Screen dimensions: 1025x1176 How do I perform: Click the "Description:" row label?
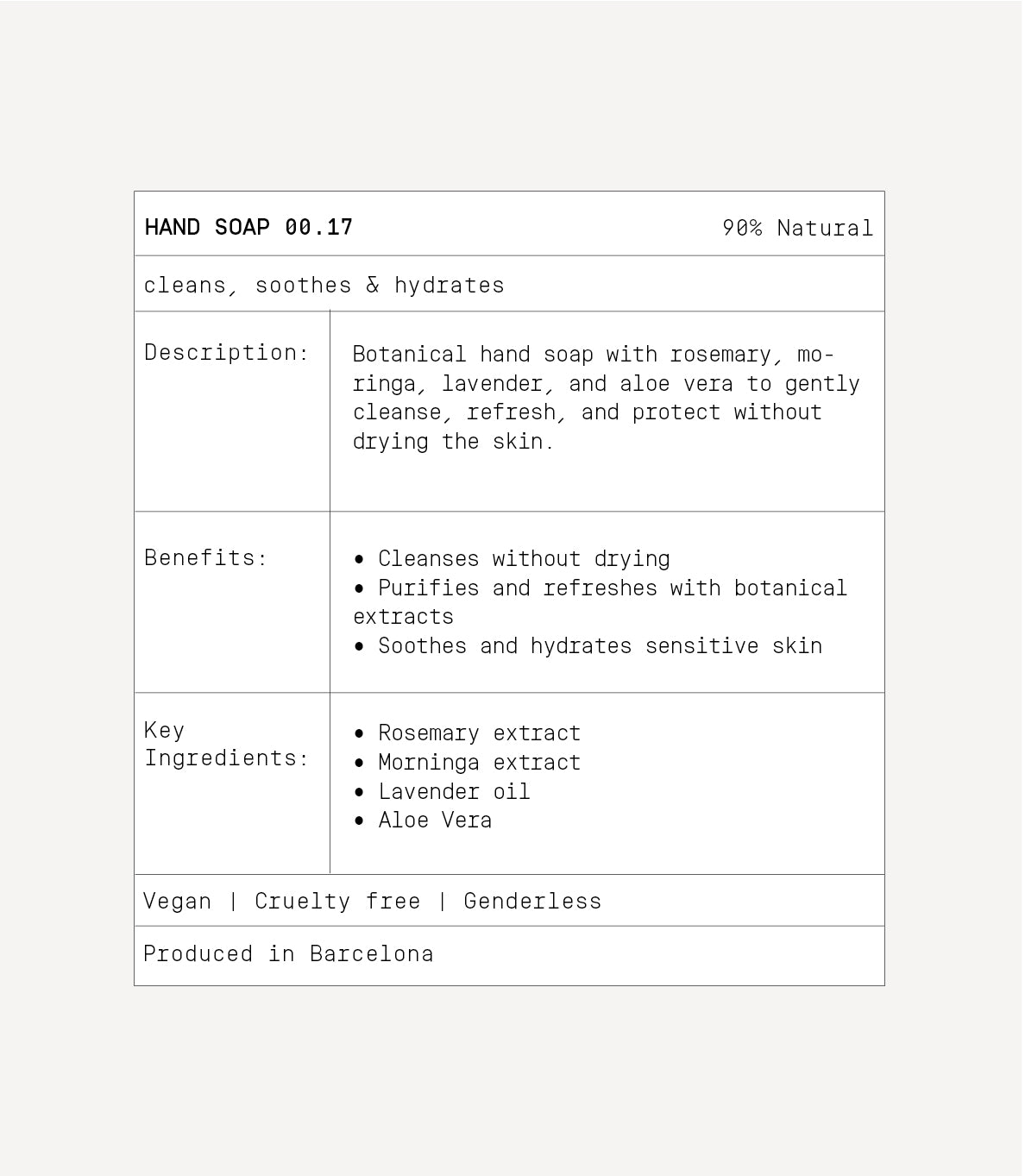tap(226, 352)
